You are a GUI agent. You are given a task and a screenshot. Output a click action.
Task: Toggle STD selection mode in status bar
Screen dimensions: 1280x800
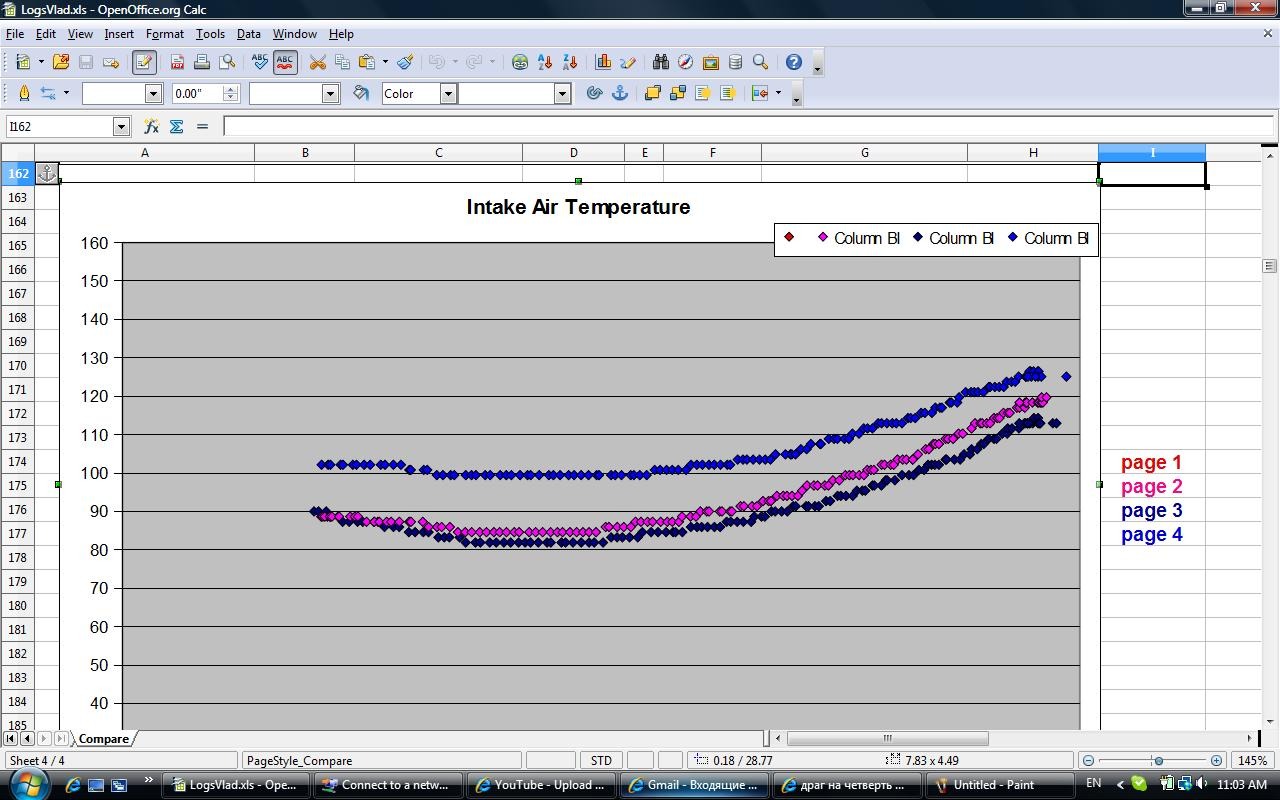(x=601, y=761)
